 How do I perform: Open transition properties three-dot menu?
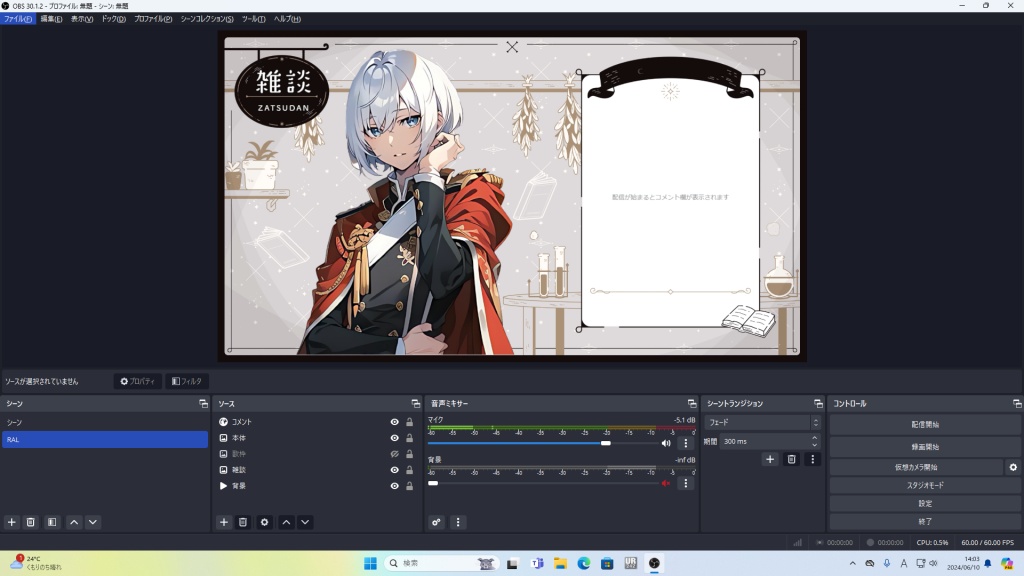[812, 460]
